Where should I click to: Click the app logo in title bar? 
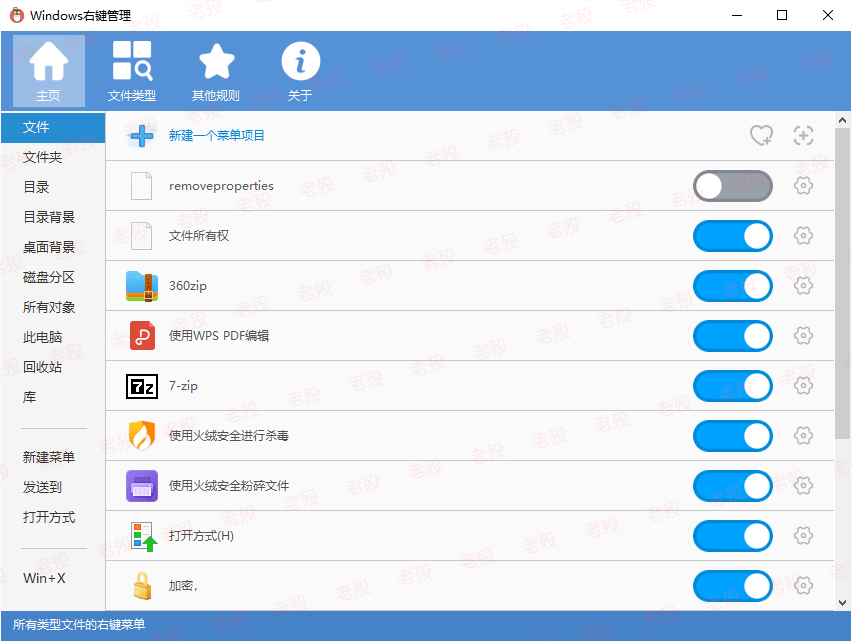click(17, 15)
